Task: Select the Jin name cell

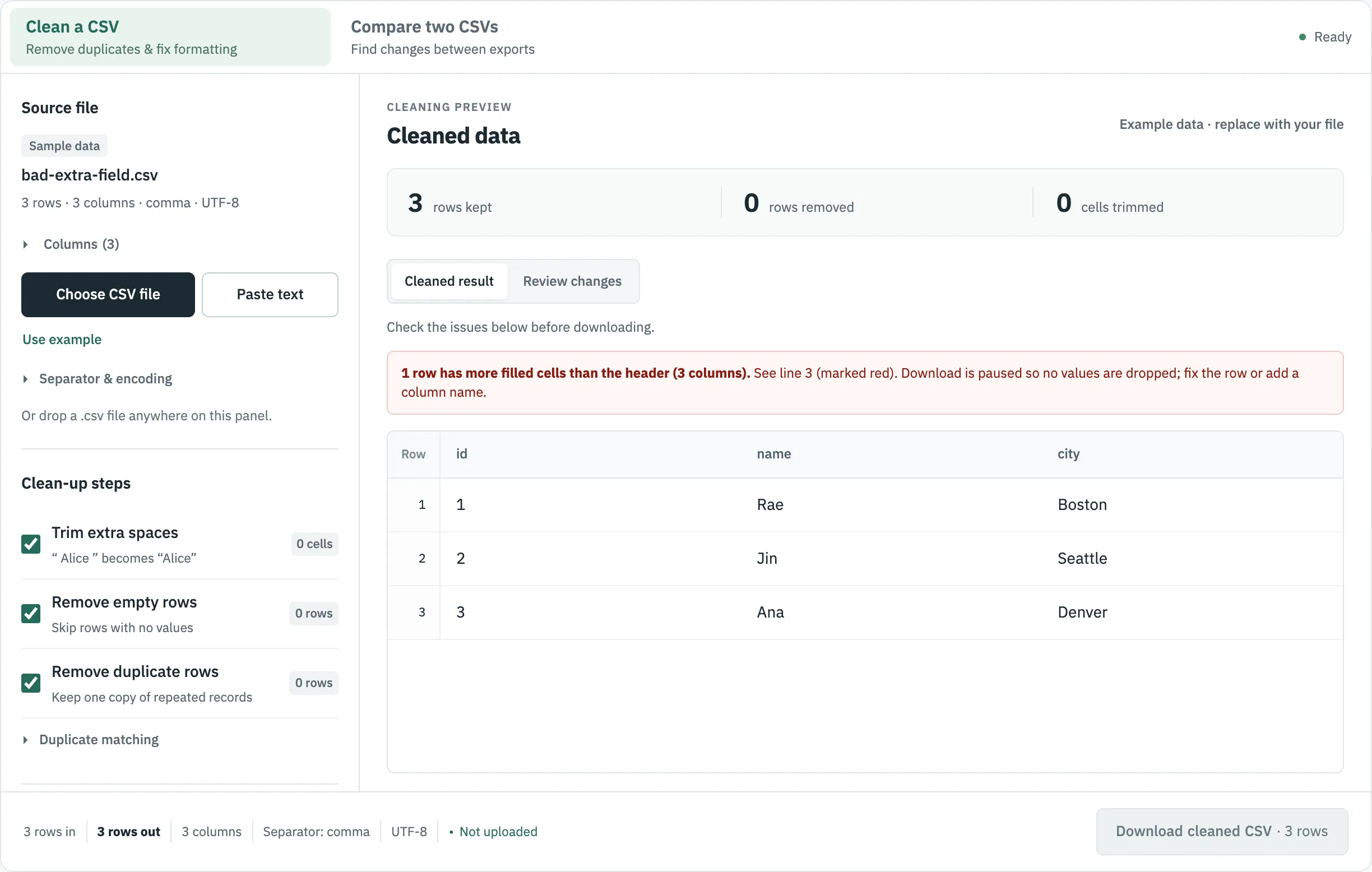Action: [891, 558]
